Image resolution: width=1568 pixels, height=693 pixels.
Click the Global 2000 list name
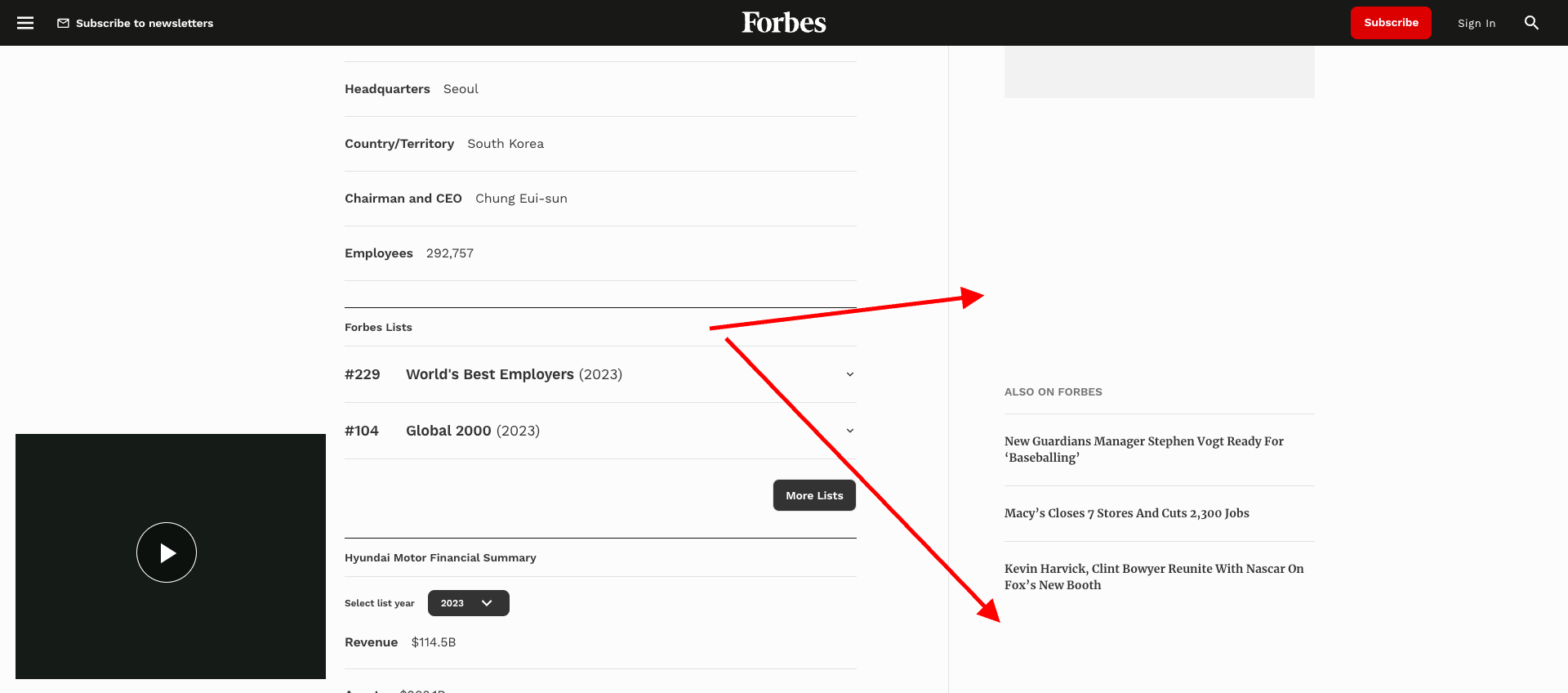point(448,431)
